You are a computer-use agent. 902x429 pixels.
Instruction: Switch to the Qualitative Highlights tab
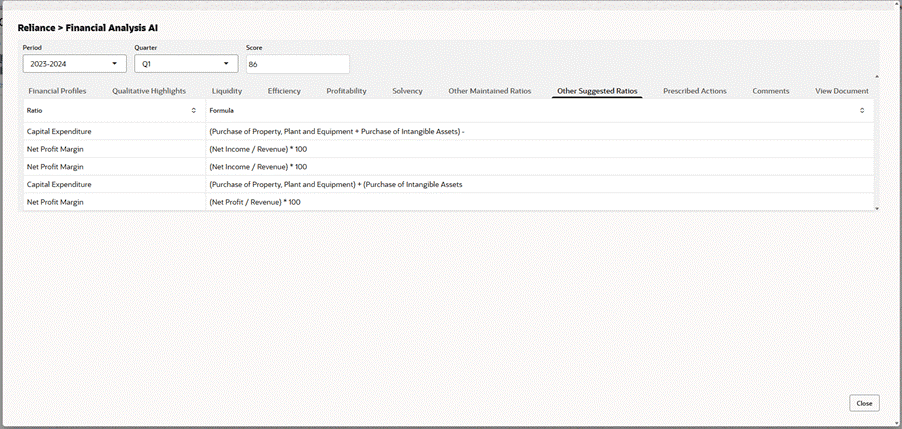pos(149,91)
